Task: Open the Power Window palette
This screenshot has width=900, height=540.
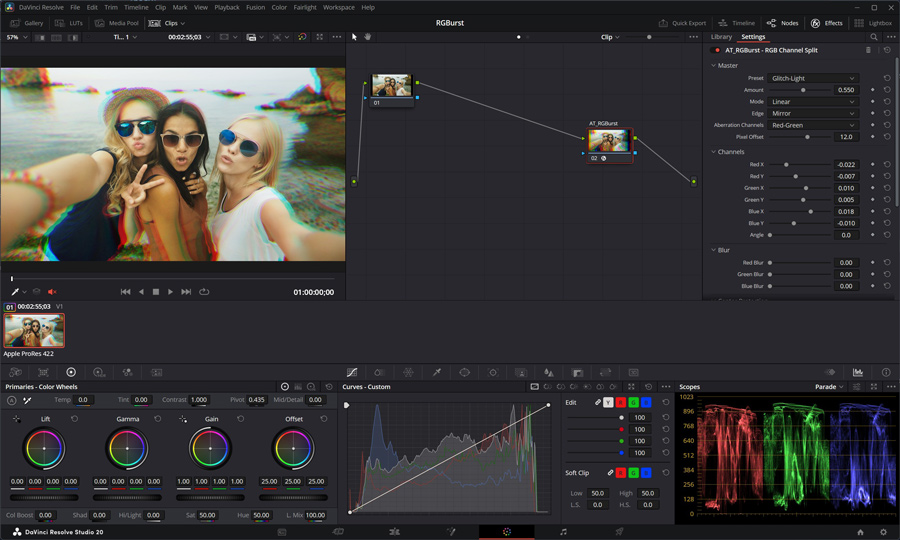Action: click(x=464, y=372)
